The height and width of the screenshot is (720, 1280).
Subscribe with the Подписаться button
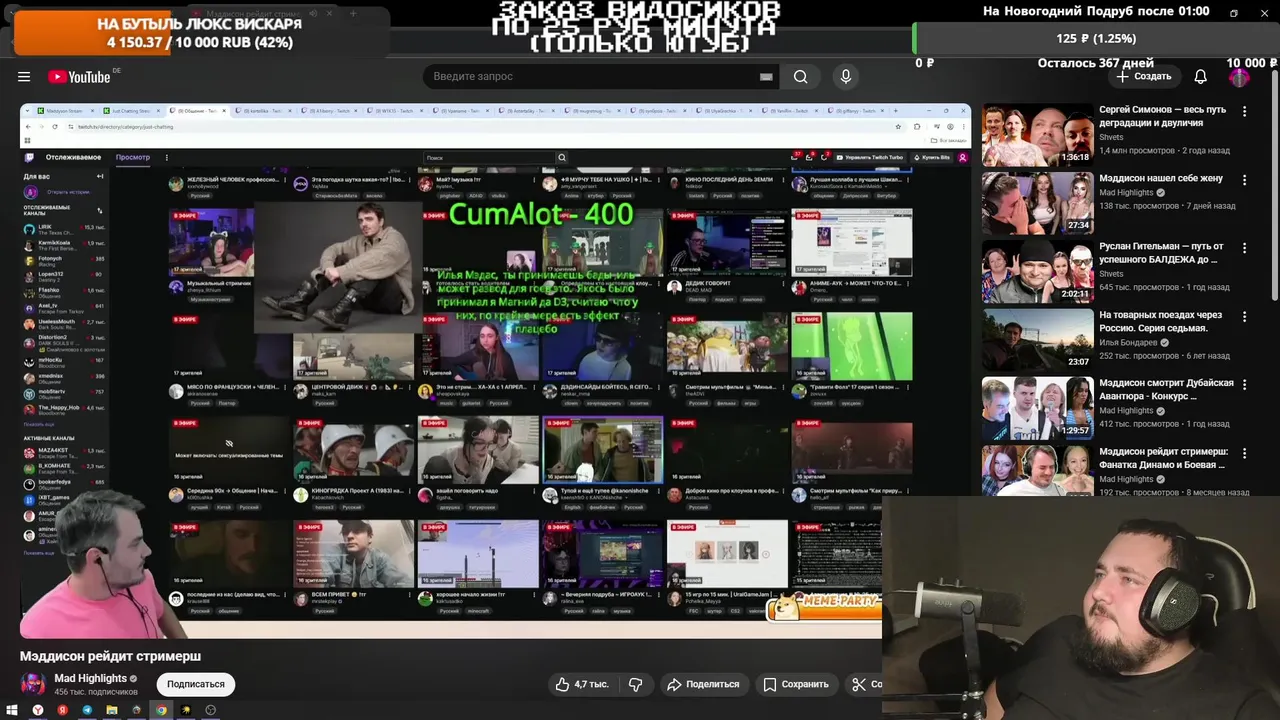click(196, 684)
